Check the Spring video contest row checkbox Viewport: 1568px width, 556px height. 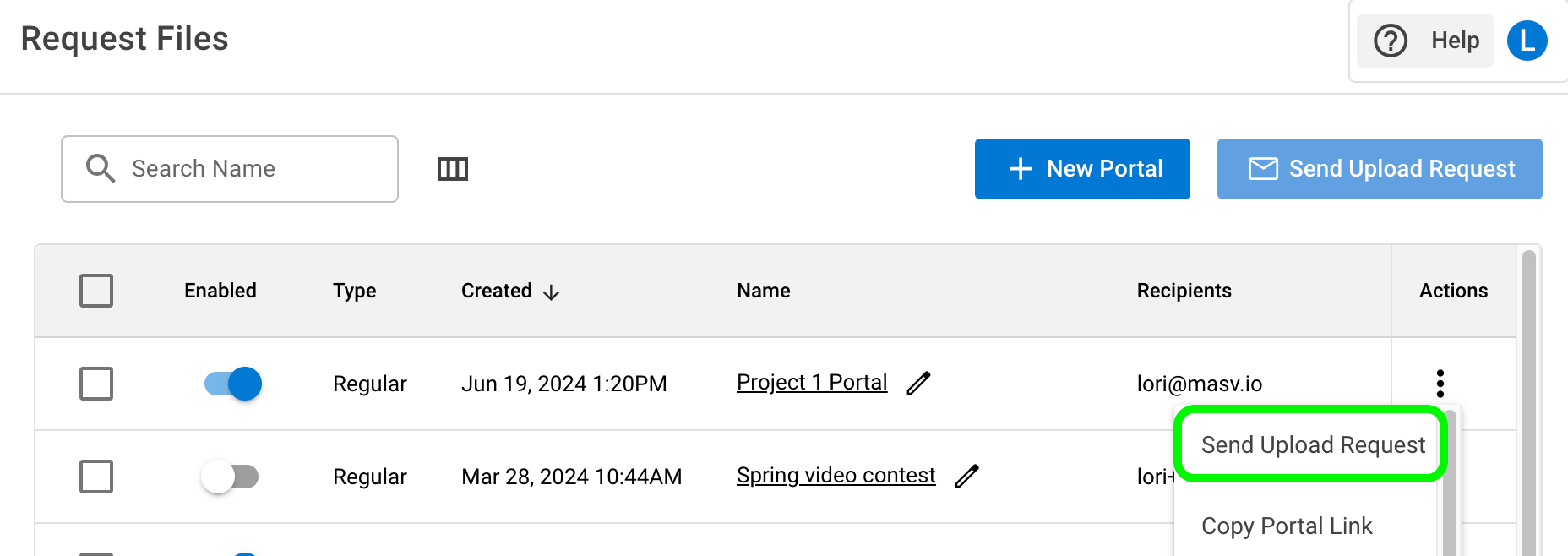96,477
